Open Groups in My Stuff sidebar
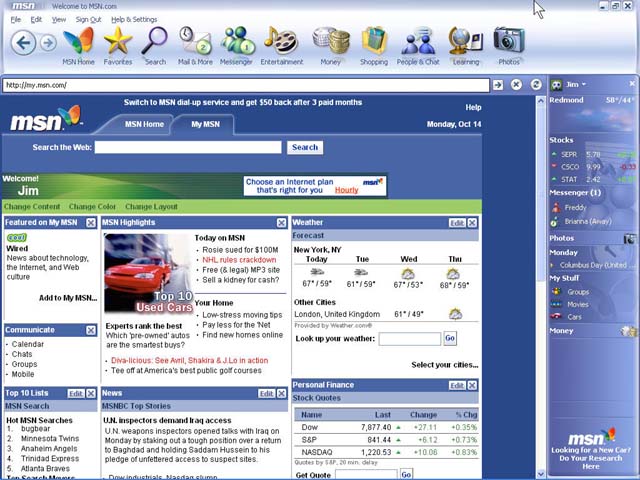640x480 pixels. pyautogui.click(x=571, y=292)
